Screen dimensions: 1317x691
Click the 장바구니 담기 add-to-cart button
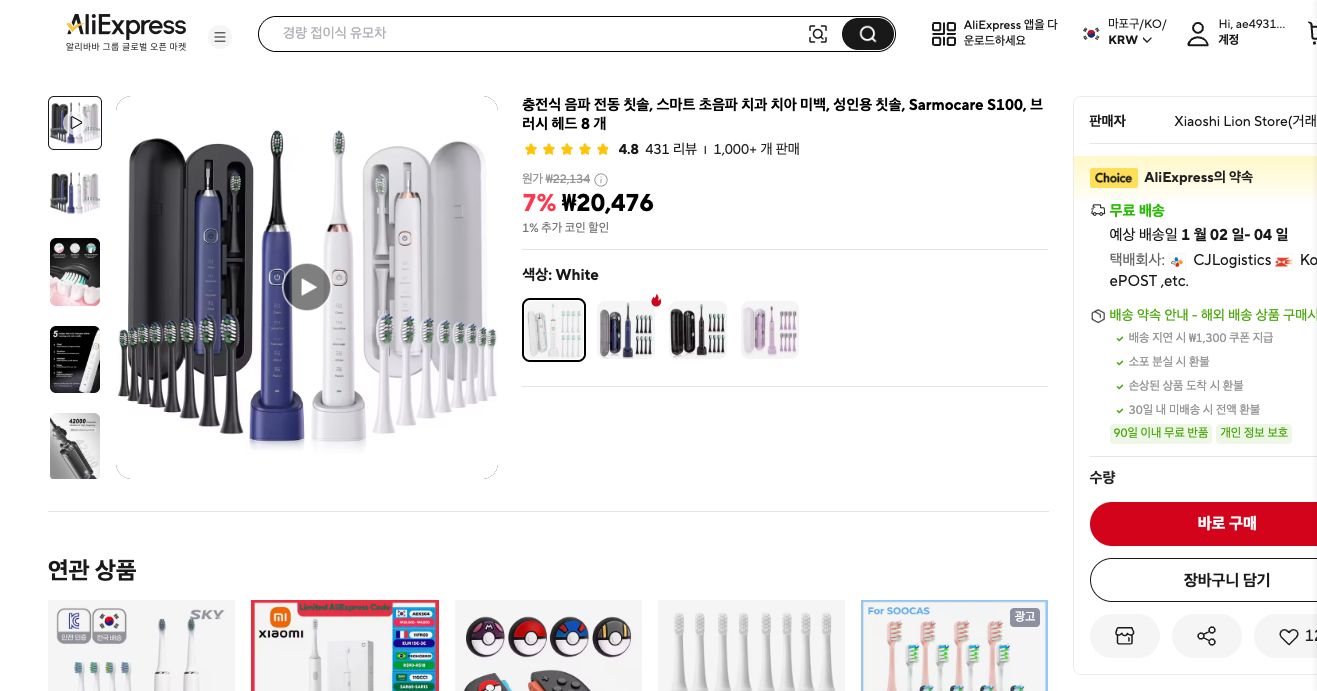tap(1226, 580)
